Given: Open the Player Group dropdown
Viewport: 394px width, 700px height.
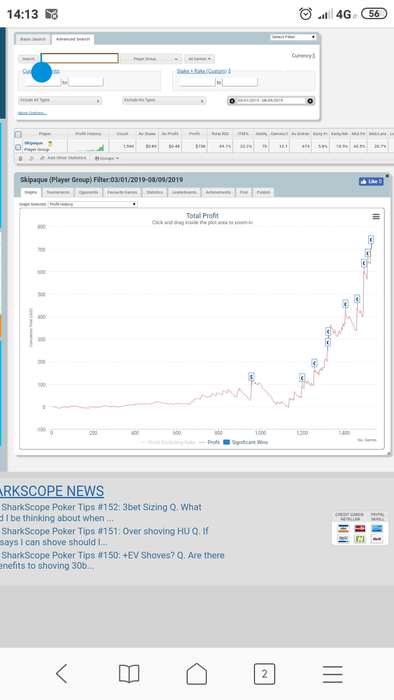Looking at the screenshot, I should [x=151, y=59].
